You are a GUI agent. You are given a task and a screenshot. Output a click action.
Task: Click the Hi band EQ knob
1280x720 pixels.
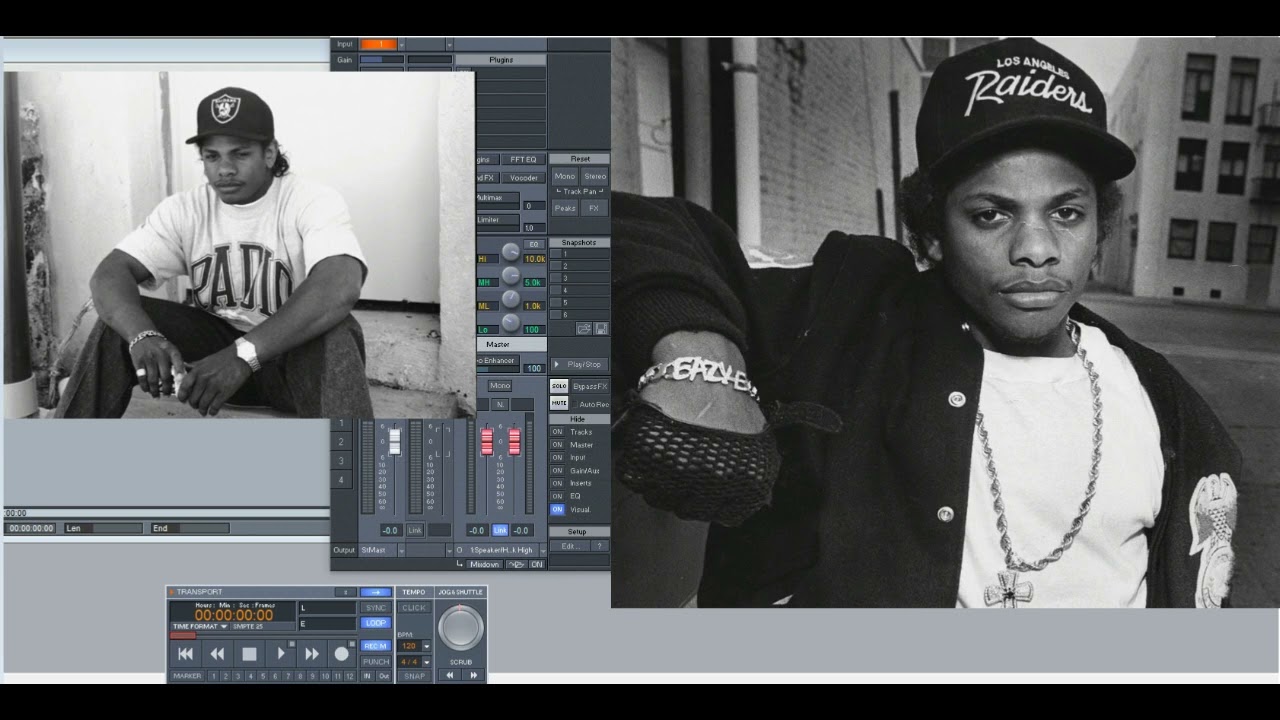(x=511, y=252)
